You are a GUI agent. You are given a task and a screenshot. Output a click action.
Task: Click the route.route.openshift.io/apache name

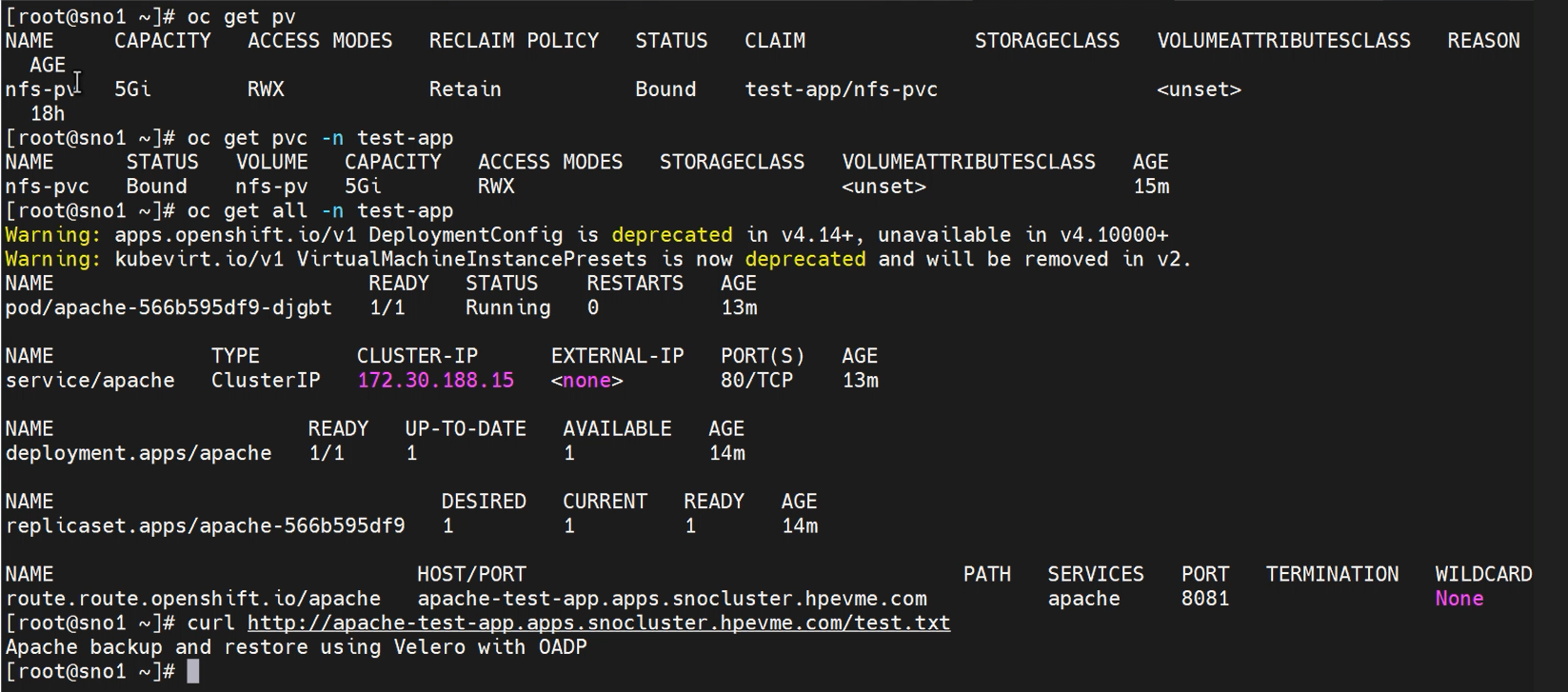pyautogui.click(x=192, y=600)
